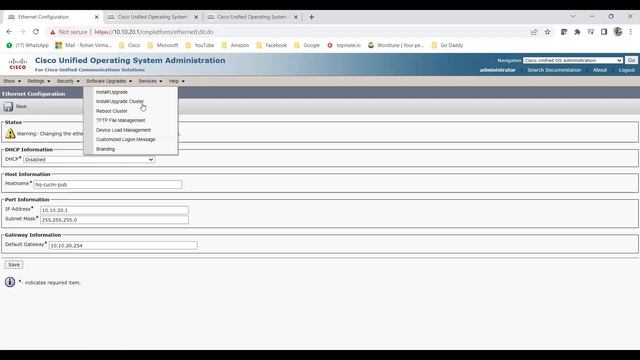The image size is (640, 360).
Task: Click the Default Gateway input field
Action: point(123,245)
